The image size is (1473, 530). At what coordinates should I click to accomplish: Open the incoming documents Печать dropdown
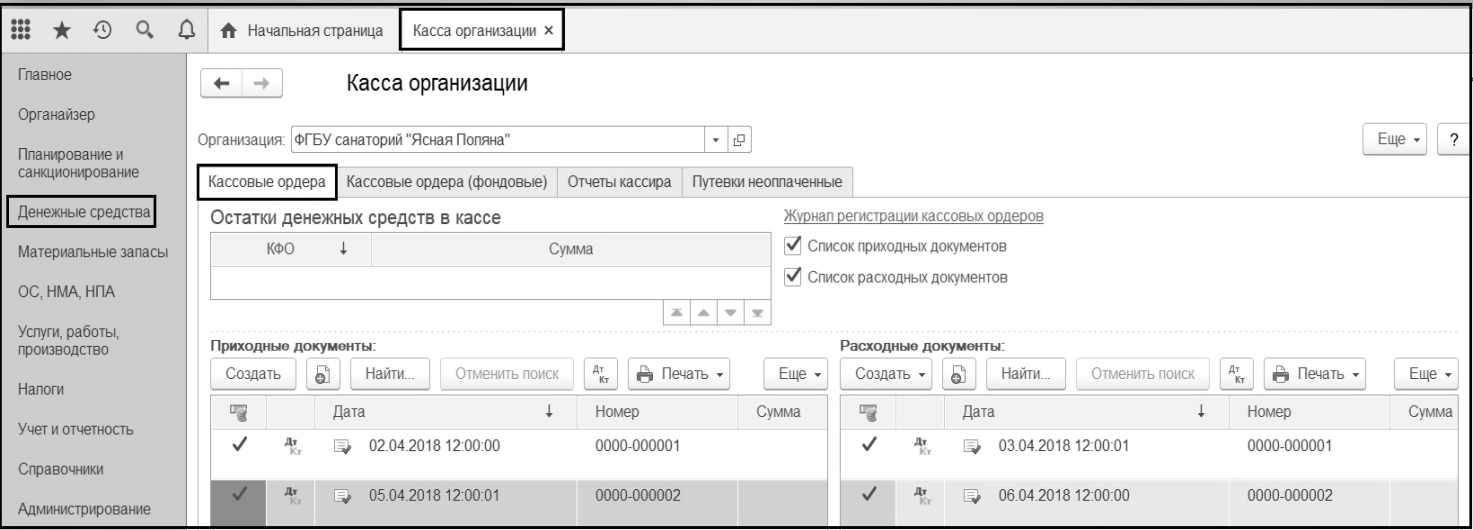pyautogui.click(x=681, y=374)
